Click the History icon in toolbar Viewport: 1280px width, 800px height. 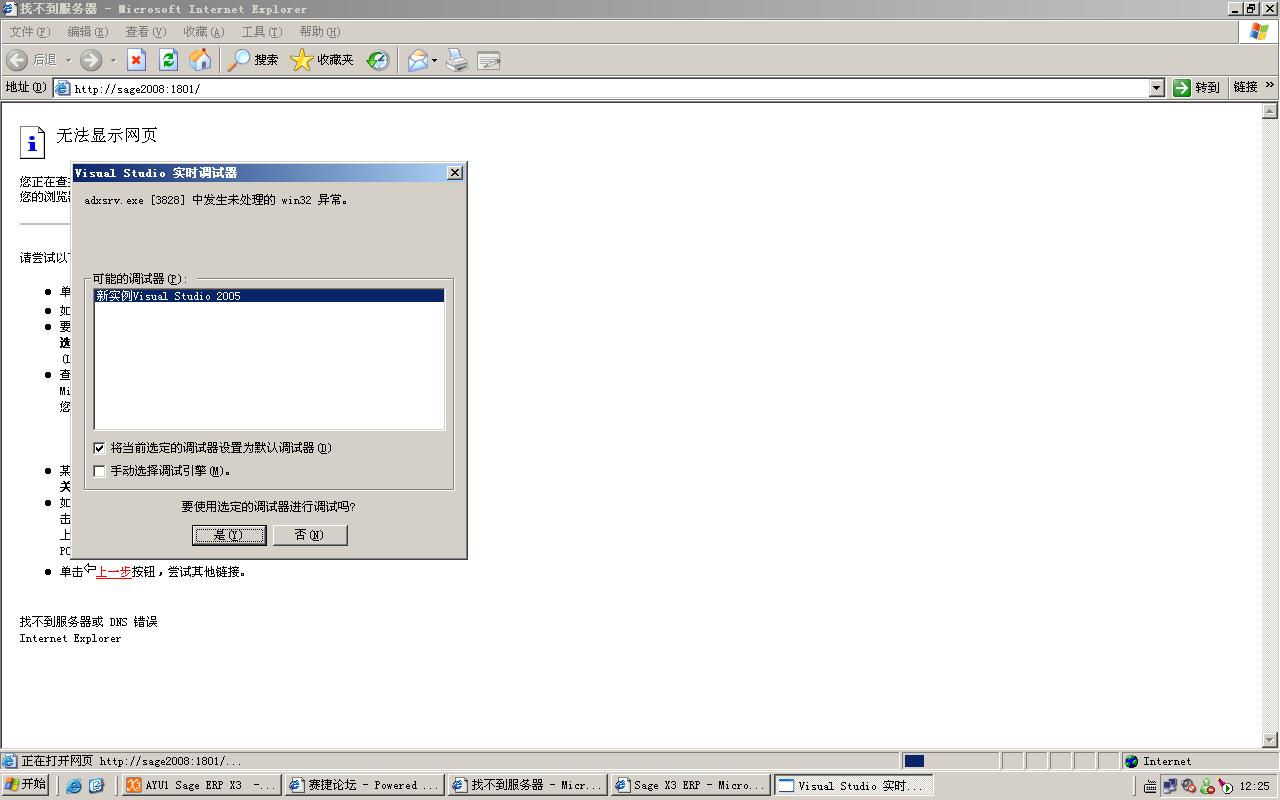click(378, 60)
